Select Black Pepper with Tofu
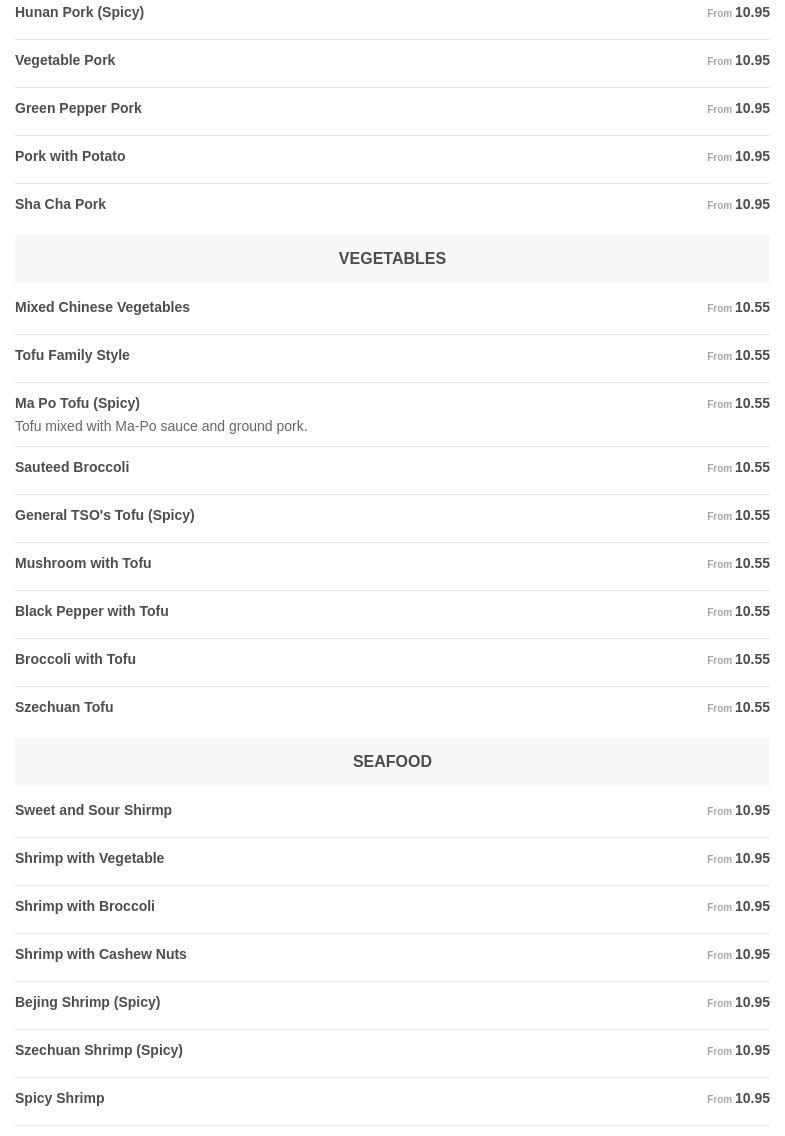The image size is (785, 1136). click(x=91, y=612)
